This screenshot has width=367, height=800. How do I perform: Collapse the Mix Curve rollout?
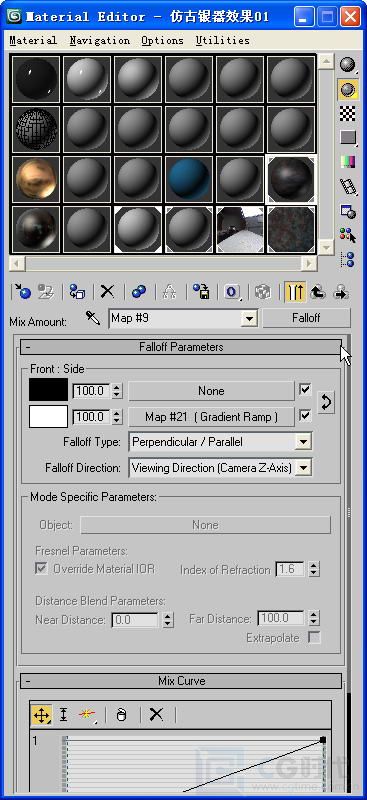[x=181, y=681]
